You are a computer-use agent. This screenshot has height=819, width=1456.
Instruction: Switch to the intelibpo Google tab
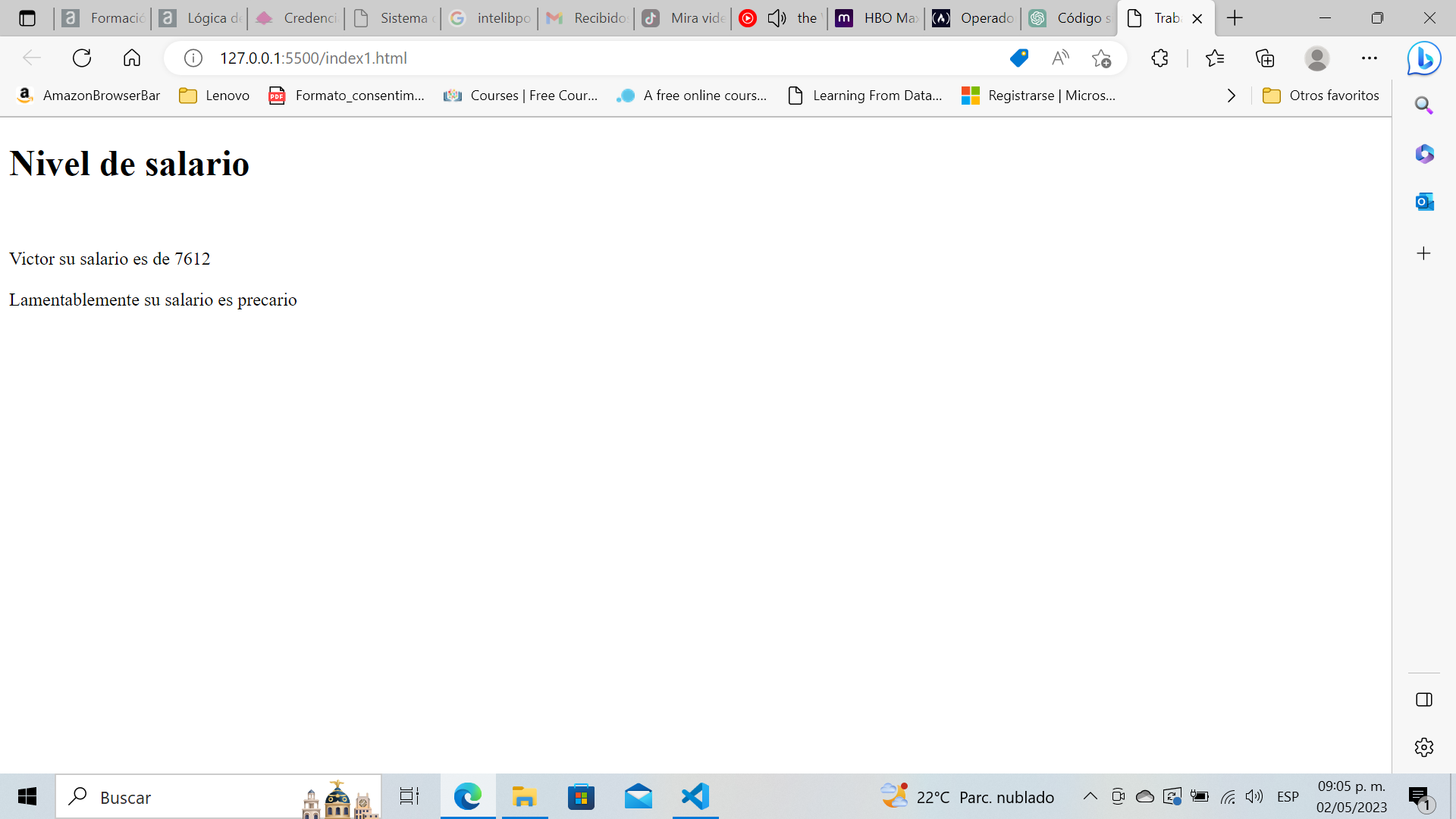click(490, 18)
